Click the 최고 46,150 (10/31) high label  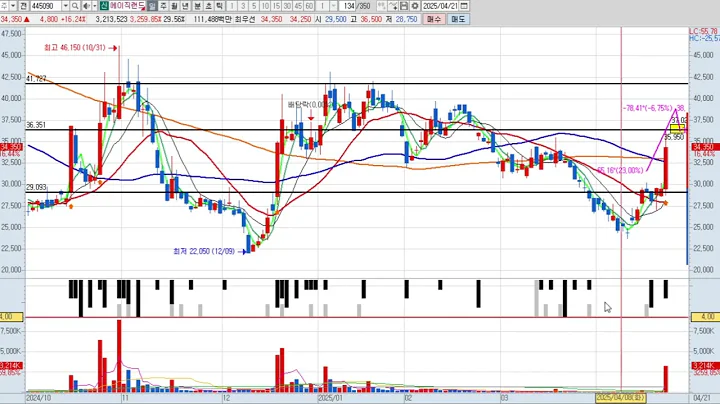75,48
